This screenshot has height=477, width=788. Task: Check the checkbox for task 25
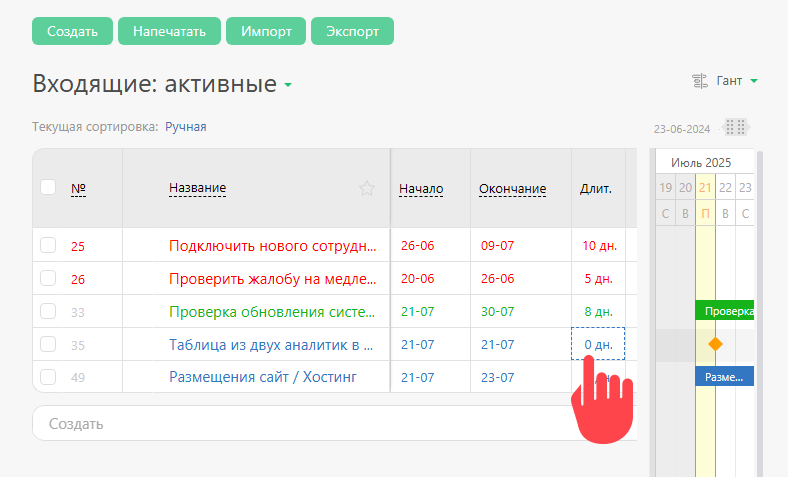[x=48, y=245]
